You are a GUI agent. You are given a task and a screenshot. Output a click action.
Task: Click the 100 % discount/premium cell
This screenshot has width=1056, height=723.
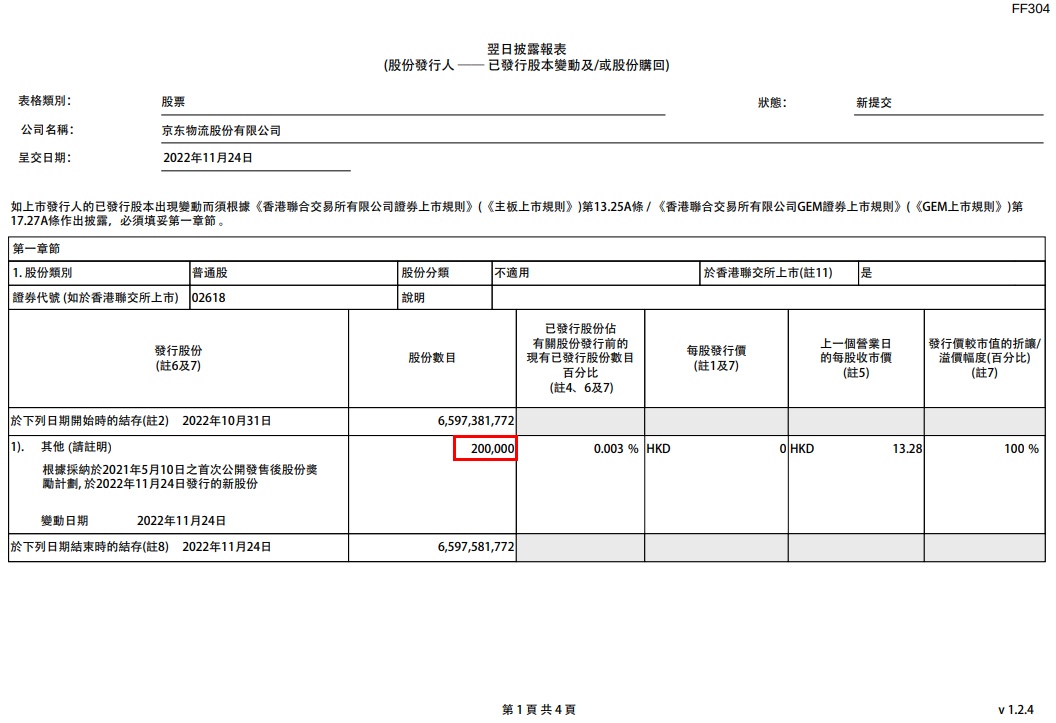click(x=1020, y=450)
